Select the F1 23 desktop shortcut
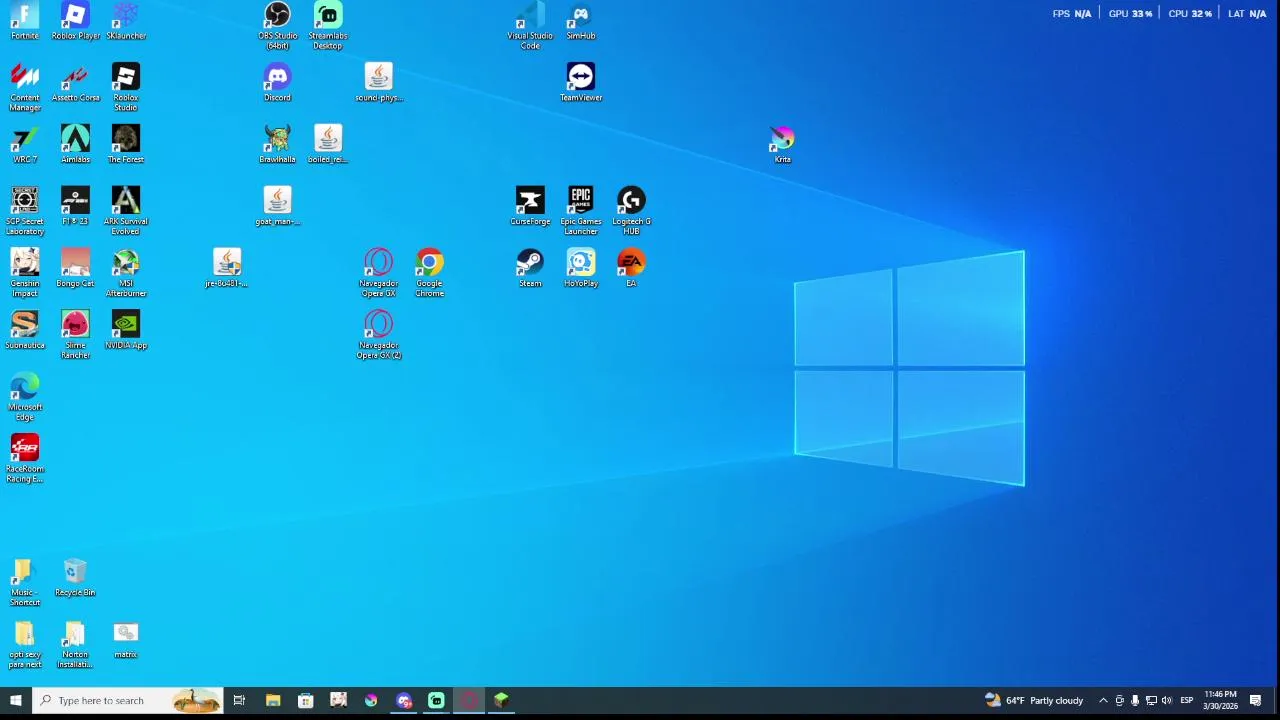 pyautogui.click(x=75, y=207)
